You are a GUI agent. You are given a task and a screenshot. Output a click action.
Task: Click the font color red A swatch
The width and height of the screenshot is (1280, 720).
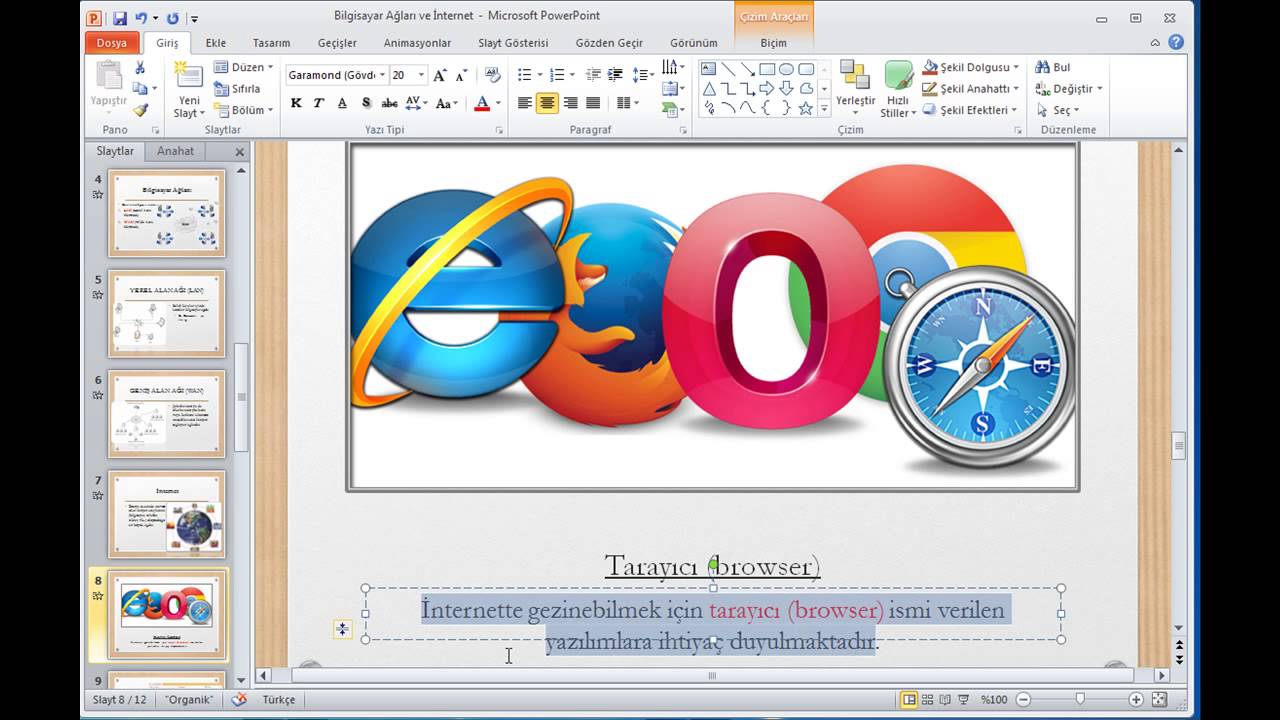point(482,103)
